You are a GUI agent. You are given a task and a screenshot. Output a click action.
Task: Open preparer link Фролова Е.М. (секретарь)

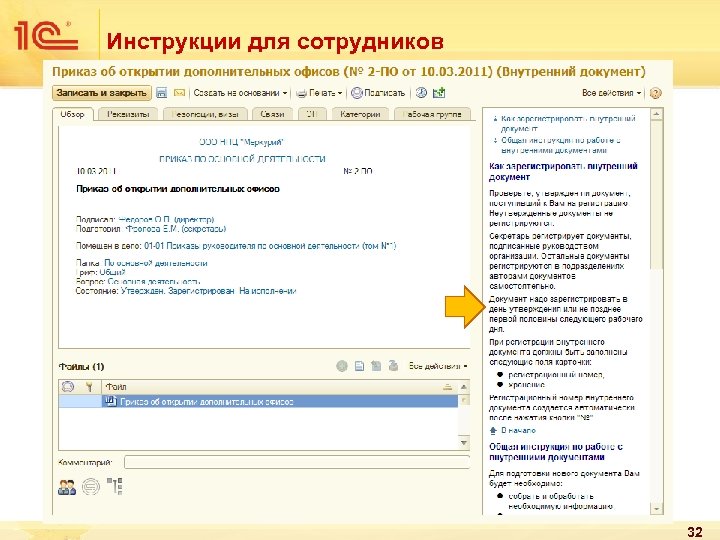tap(176, 229)
